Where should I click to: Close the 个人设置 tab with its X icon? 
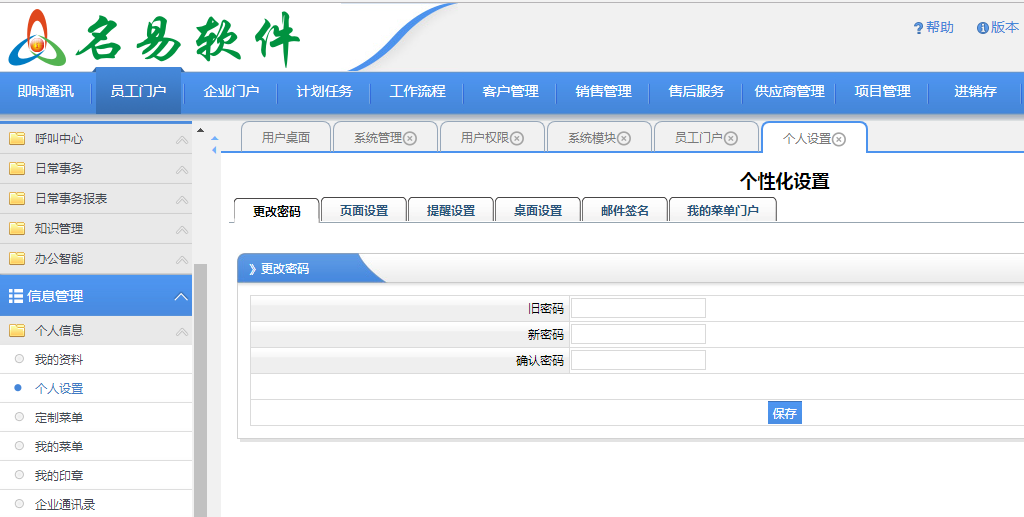(x=839, y=140)
